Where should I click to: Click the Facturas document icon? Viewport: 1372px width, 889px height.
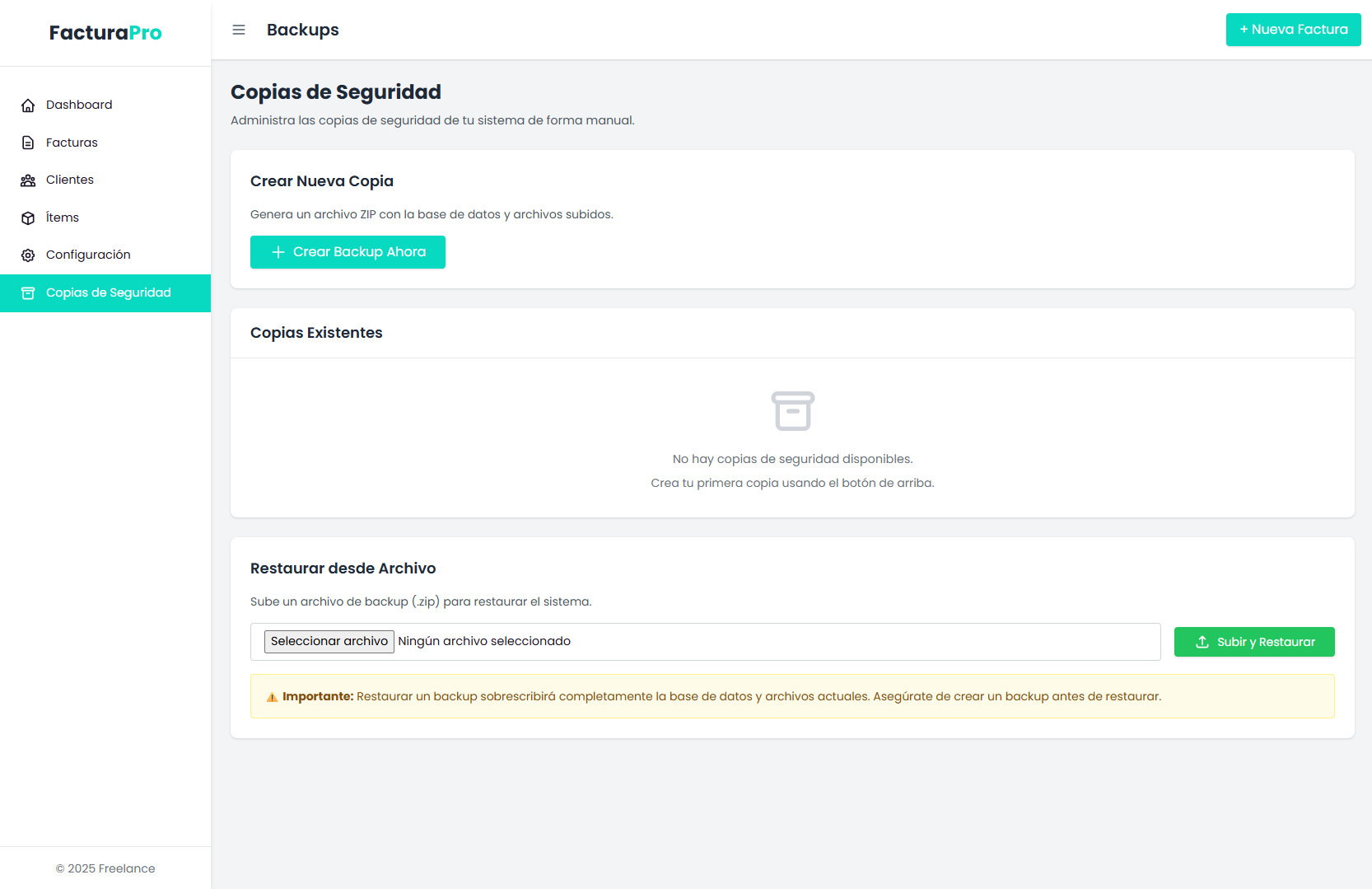28,143
